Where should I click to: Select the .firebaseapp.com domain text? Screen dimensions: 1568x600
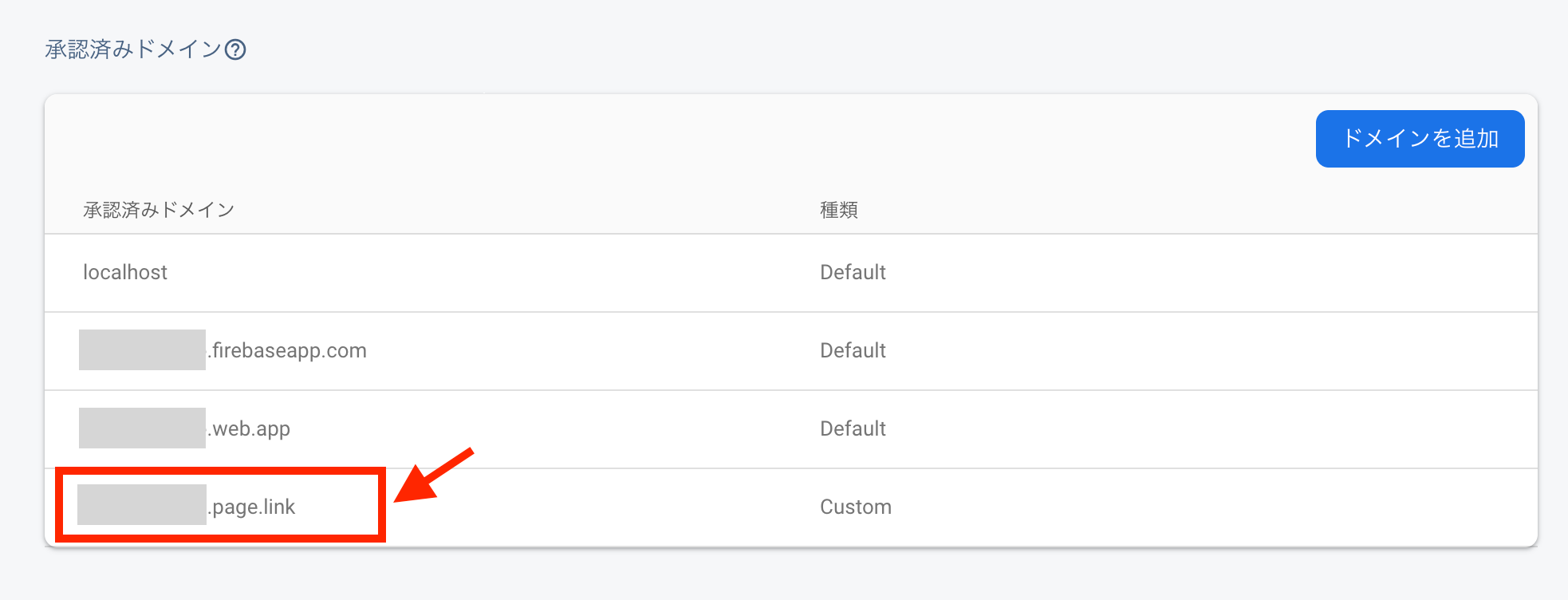coord(289,351)
